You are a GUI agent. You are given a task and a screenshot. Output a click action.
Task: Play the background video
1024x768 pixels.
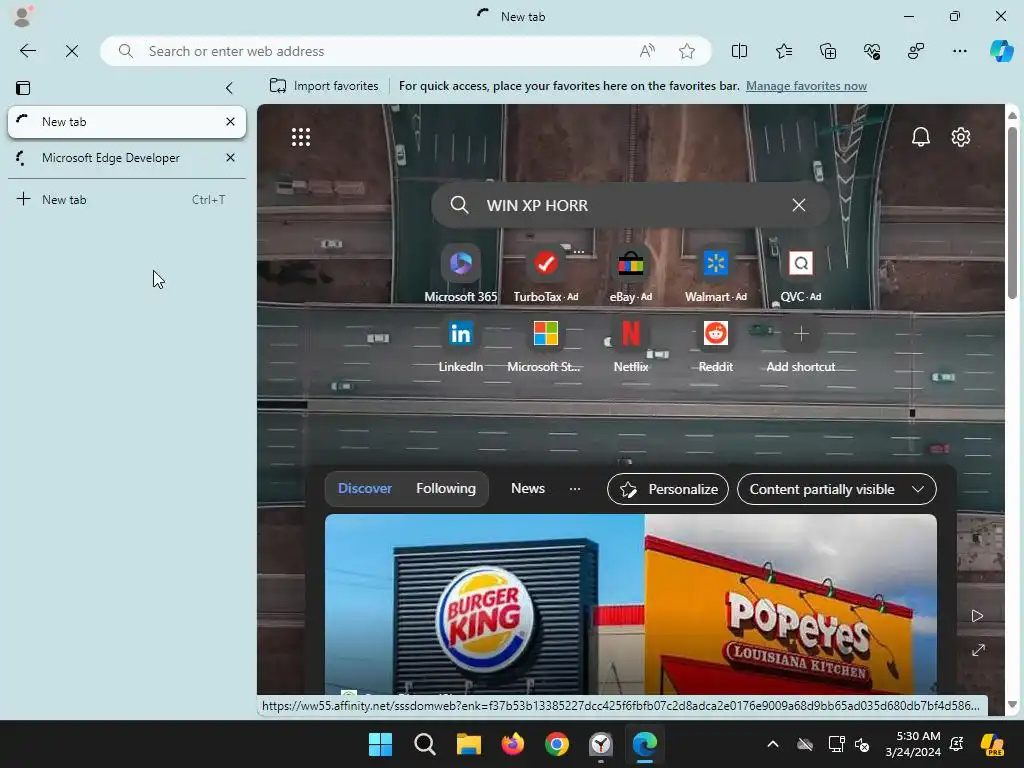point(977,616)
